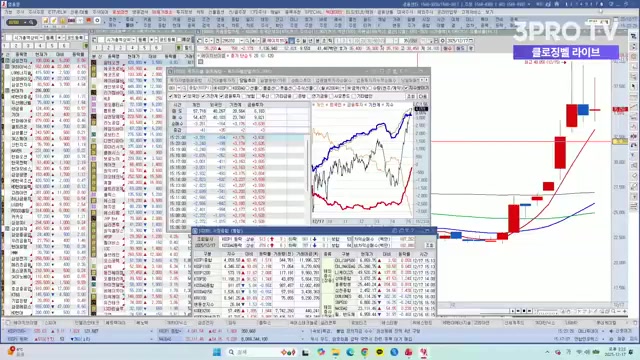Open the SPECIAL menu in the menu bar
640x360 pixels.
[x=313, y=12]
